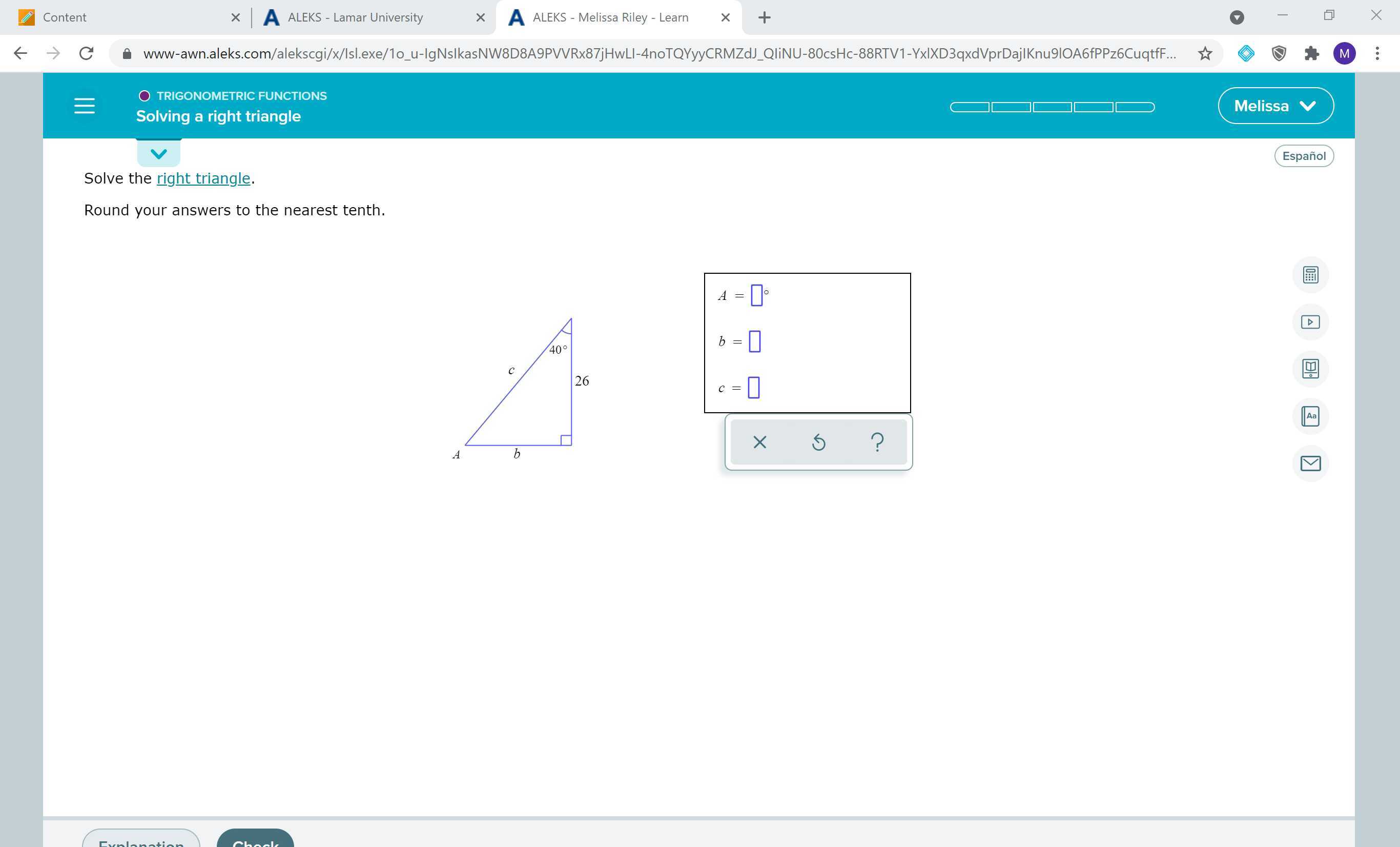The height and width of the screenshot is (847, 1400).
Task: Open the video lesson icon
Action: 1311,321
